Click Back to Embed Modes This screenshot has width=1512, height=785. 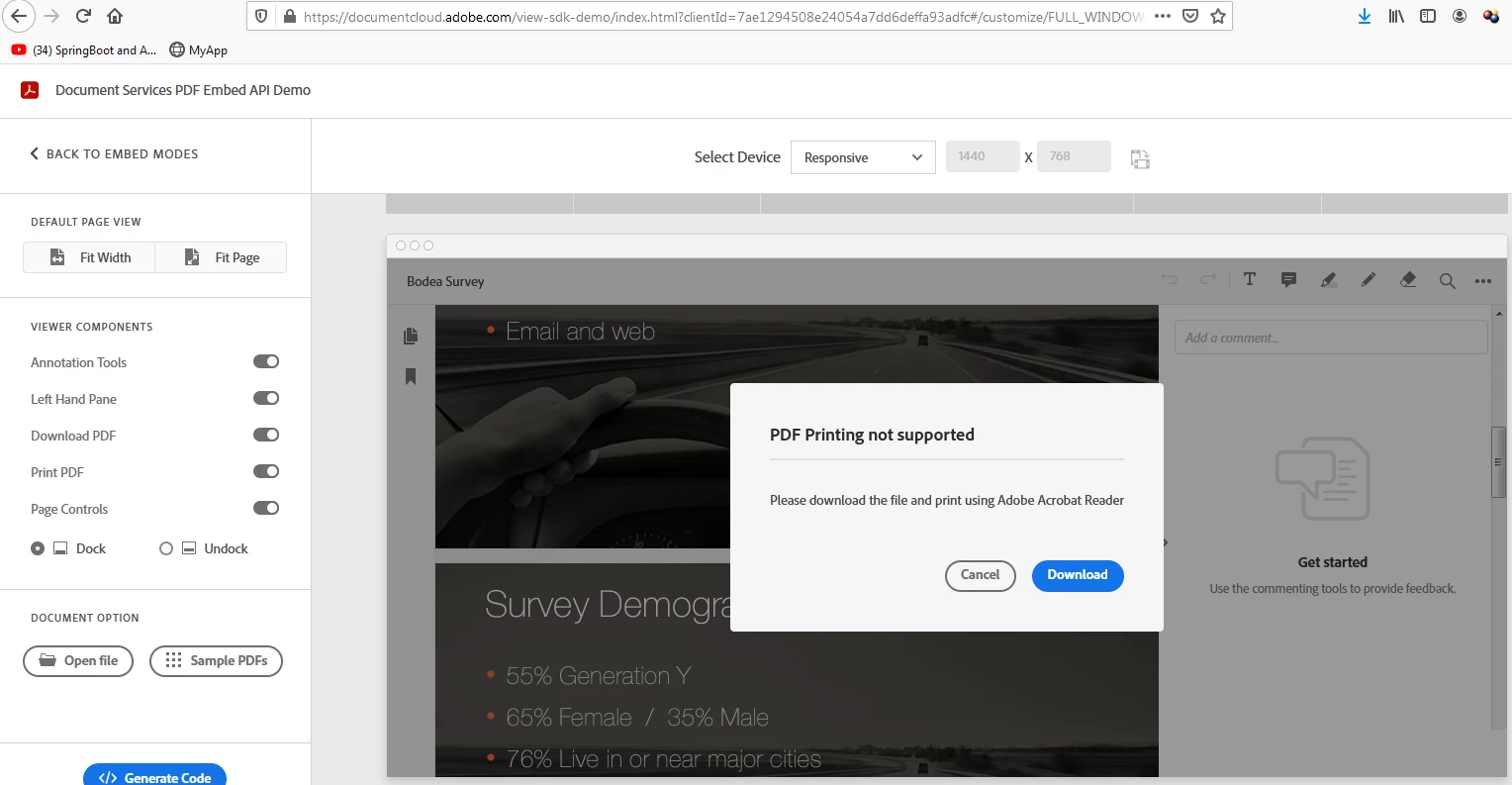tap(114, 153)
